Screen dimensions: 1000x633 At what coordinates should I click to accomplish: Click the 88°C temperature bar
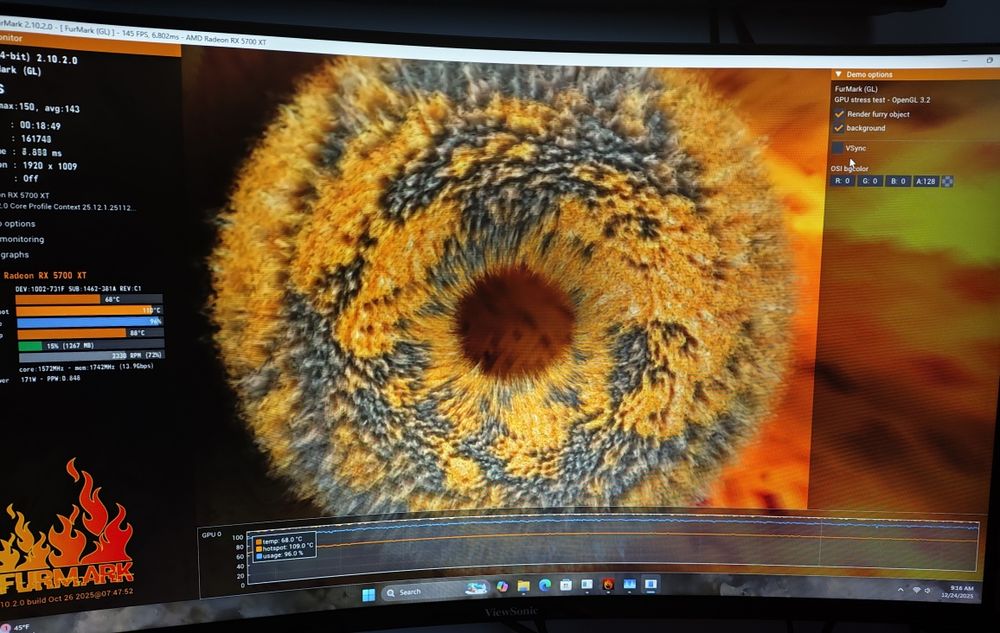point(90,333)
